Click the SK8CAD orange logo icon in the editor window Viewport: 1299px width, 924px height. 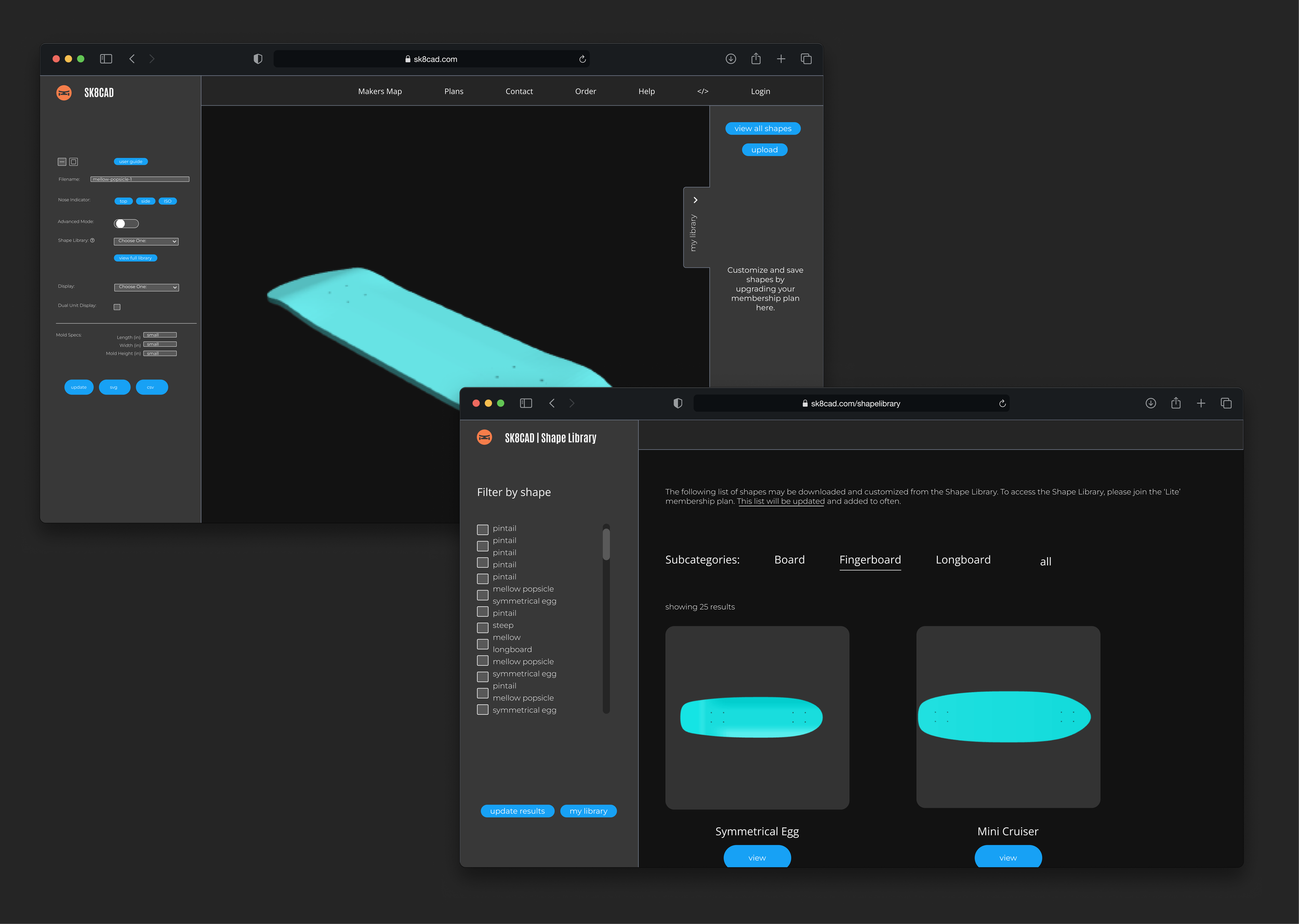64,93
